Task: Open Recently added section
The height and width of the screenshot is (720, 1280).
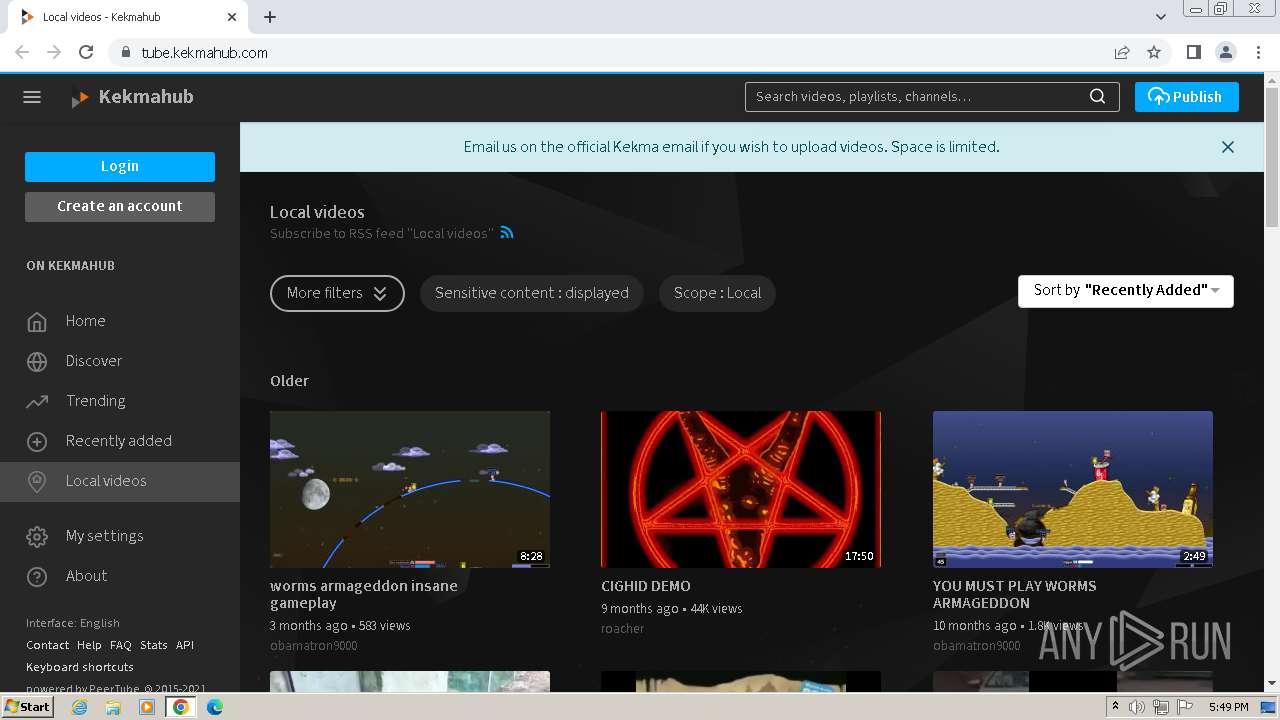Action: click(120, 441)
